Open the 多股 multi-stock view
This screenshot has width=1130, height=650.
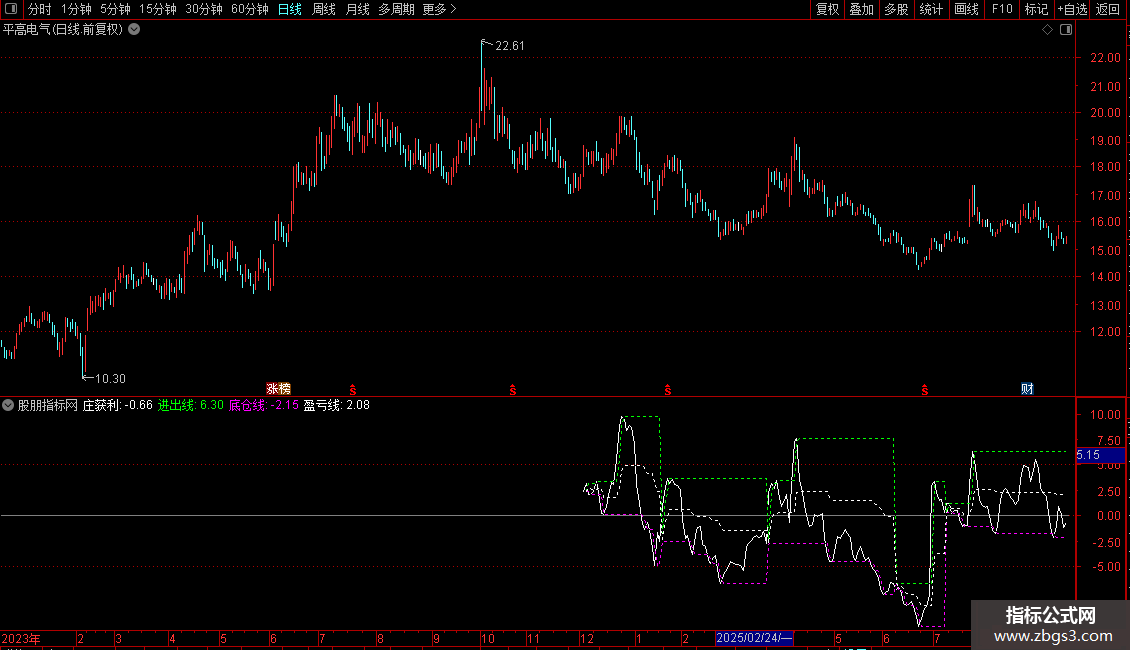896,9
